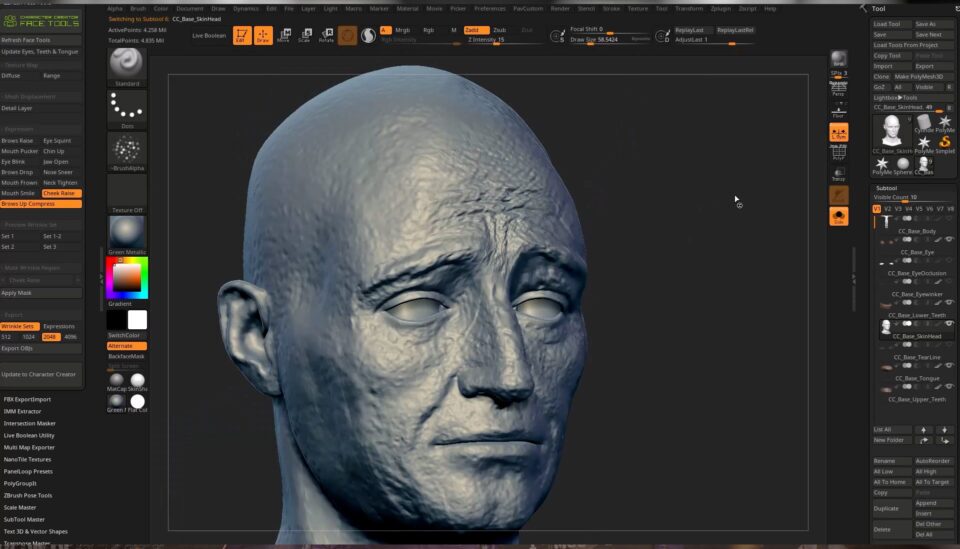This screenshot has width=960, height=549.
Task: Select the CC_Base_SkinHead tool thumbnail
Action: [891, 132]
